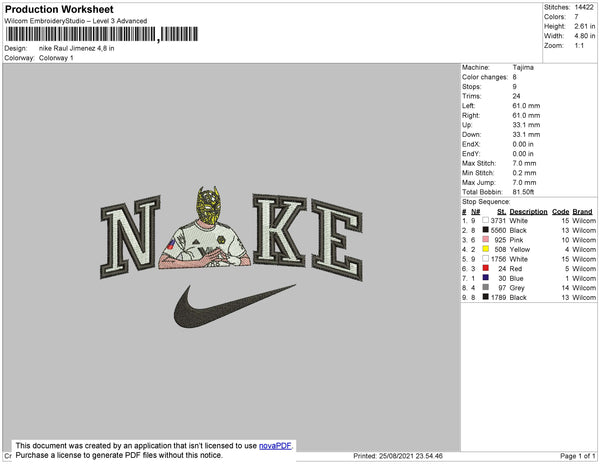600x464 pixels.
Task: Select the Total Bobbin value 81.50ft
Action: click(x=523, y=192)
